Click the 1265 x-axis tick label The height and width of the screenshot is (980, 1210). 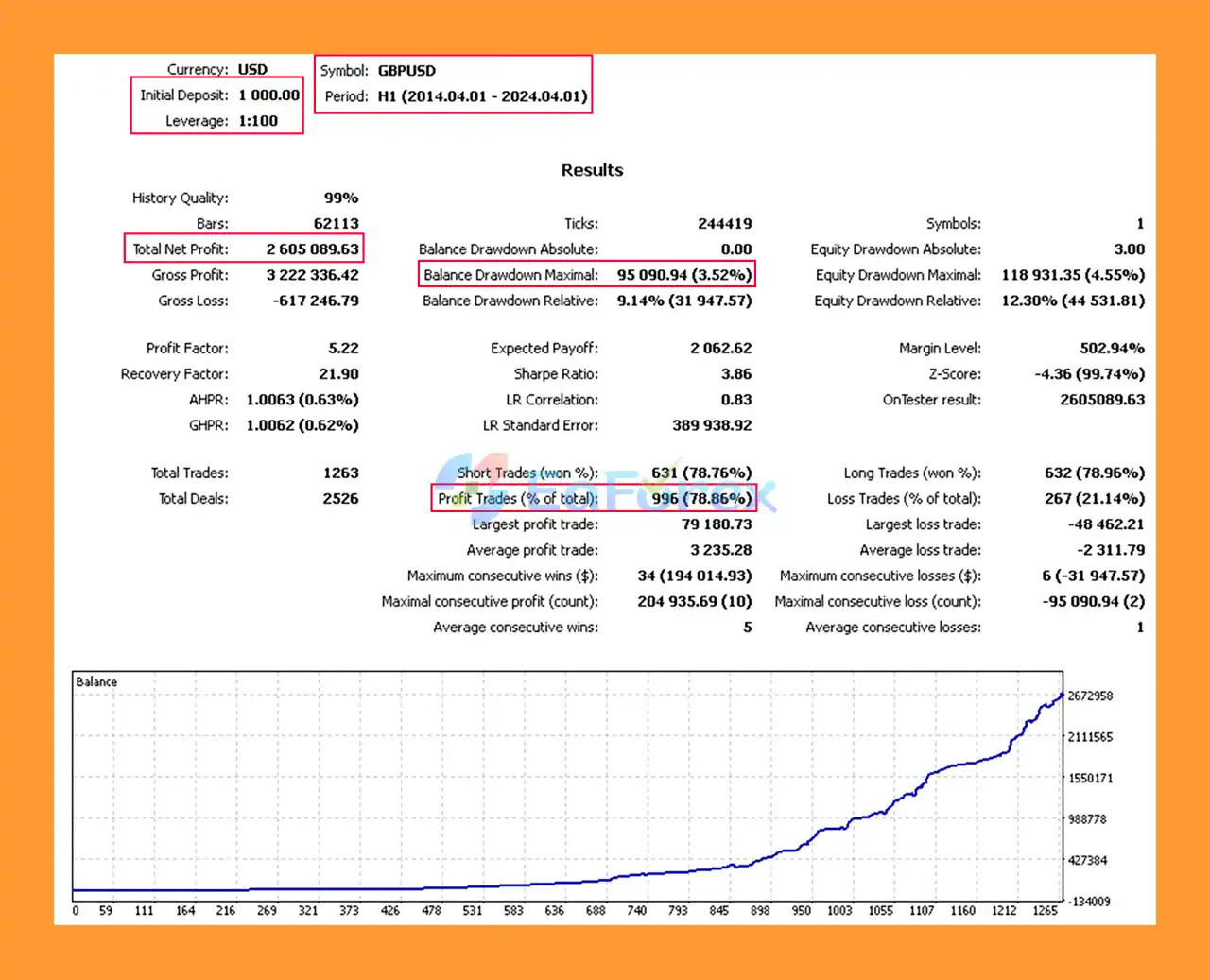coord(1045,911)
